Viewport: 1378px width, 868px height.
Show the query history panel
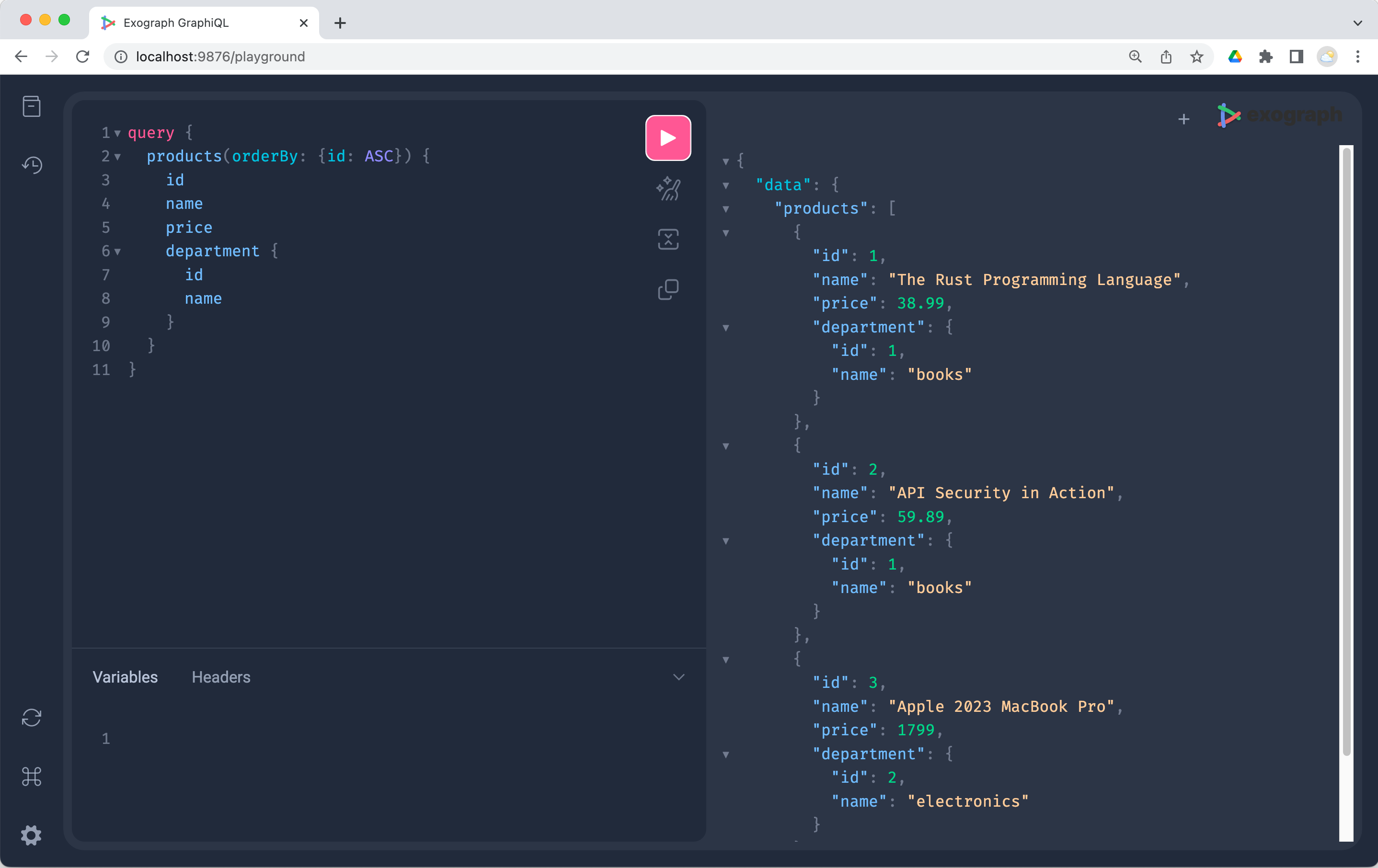tap(32, 165)
